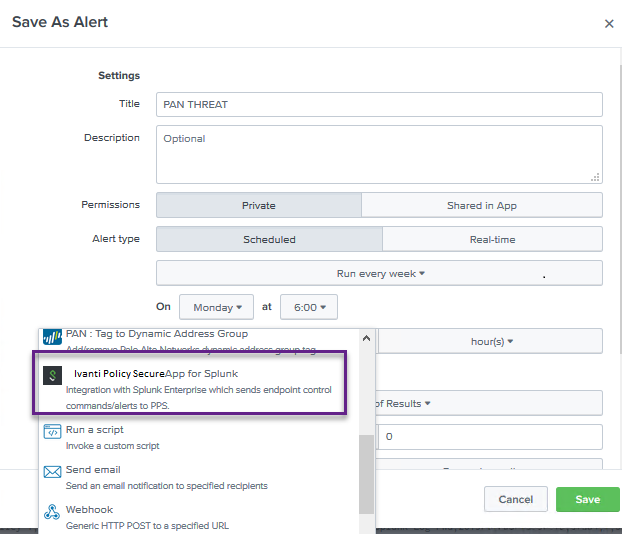Click the 'Permissions' label
This screenshot has height=534, width=622.
pos(111,205)
